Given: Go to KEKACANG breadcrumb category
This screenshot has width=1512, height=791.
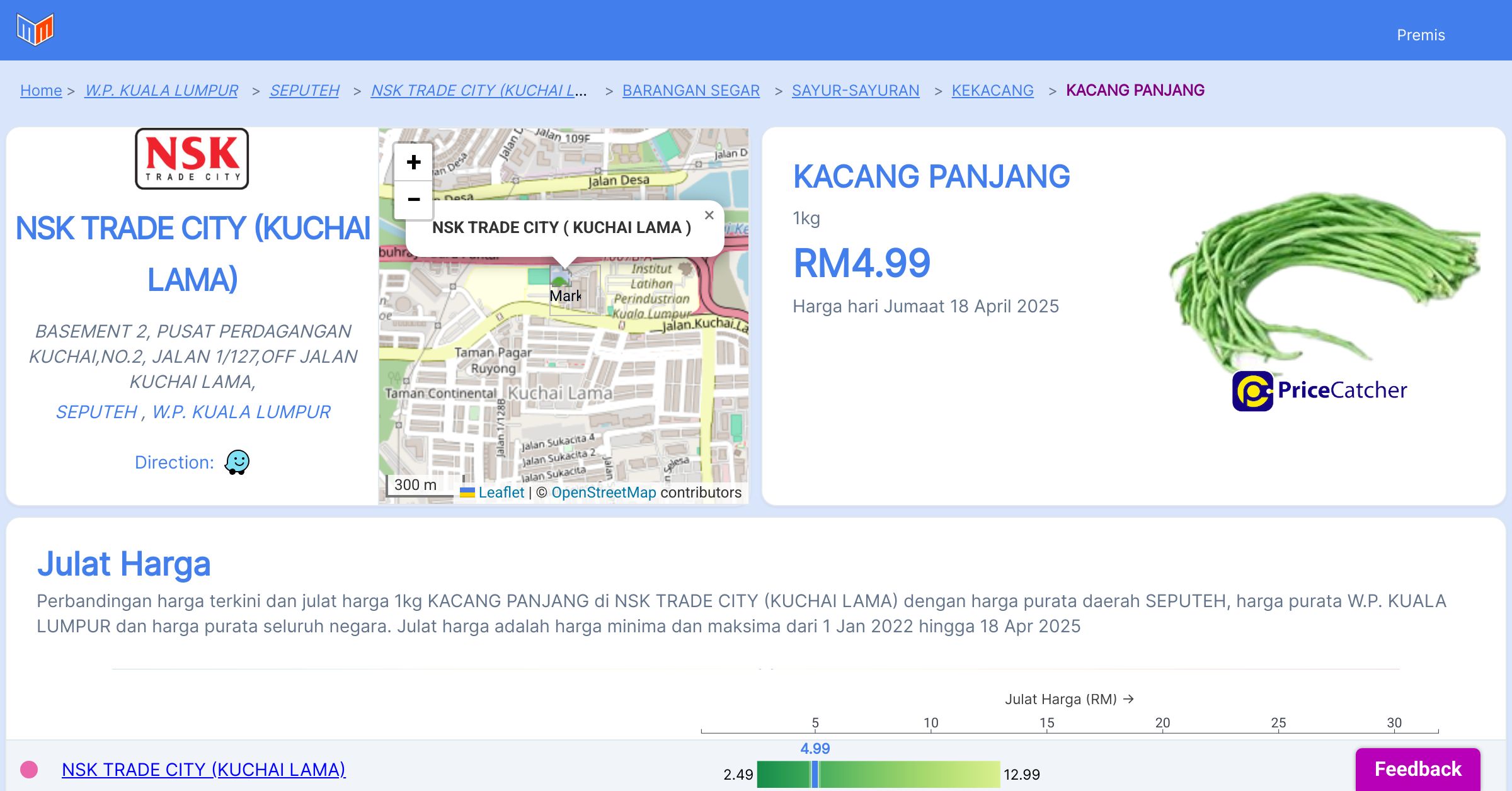Looking at the screenshot, I should point(992,91).
